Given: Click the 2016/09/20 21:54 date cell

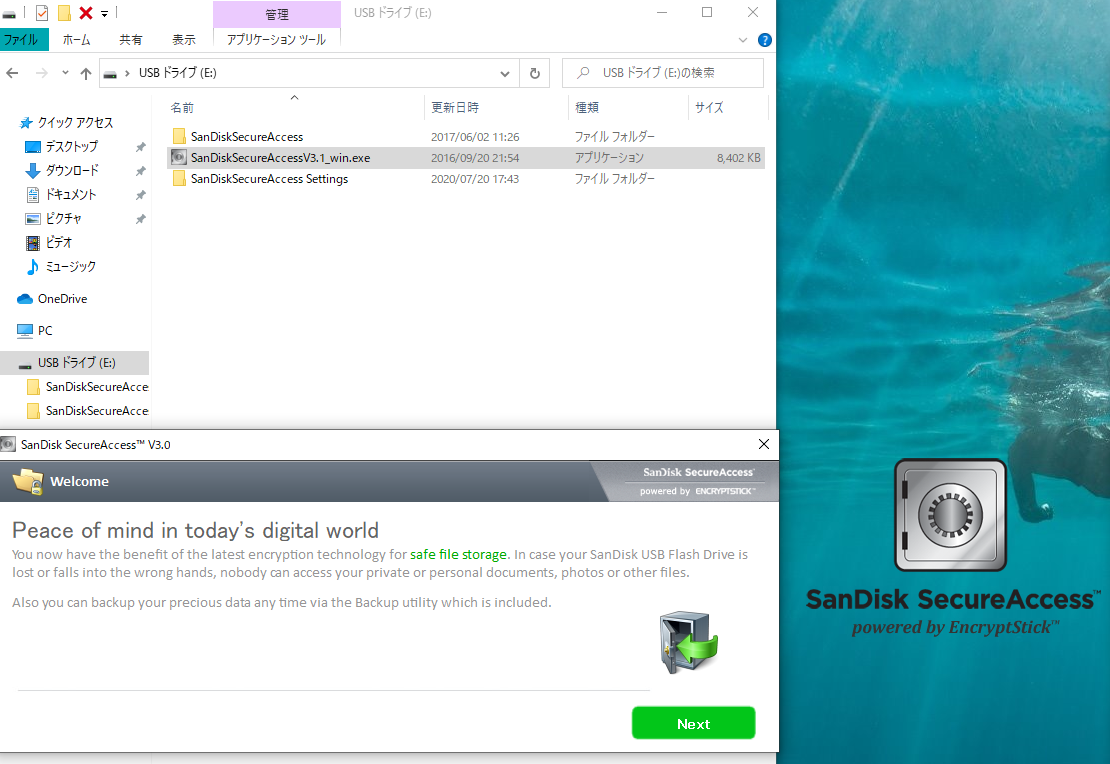Looking at the screenshot, I should click(475, 158).
